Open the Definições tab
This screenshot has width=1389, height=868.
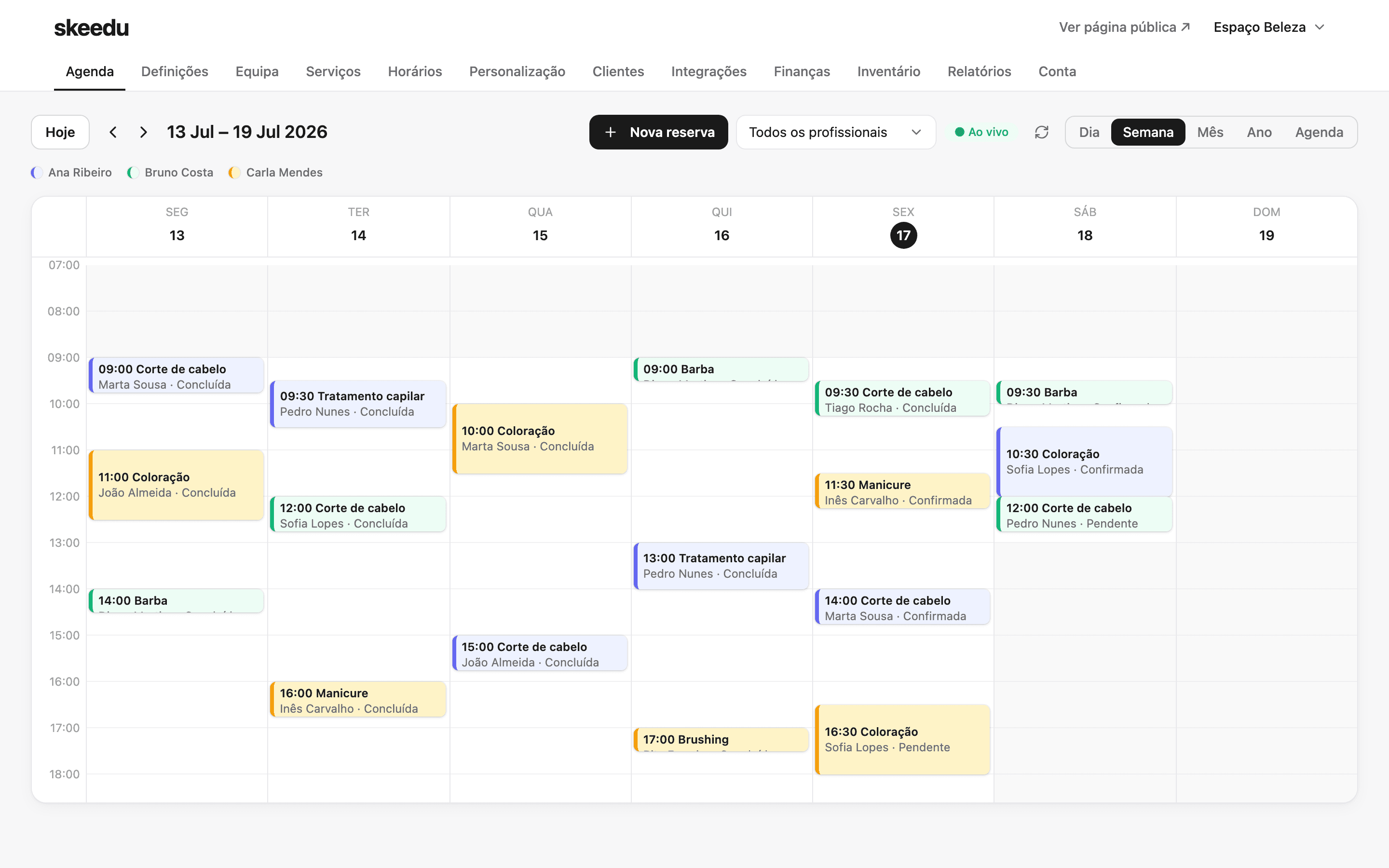(175, 72)
